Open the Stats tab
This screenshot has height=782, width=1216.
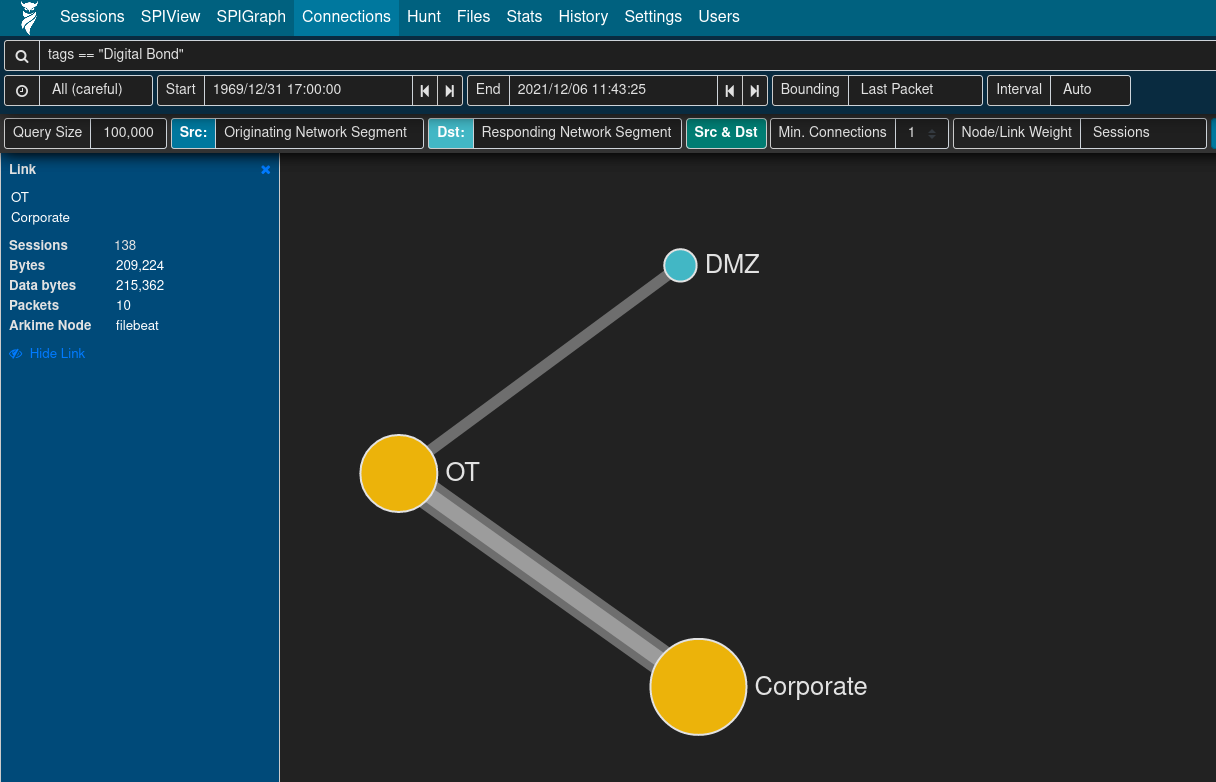click(x=524, y=17)
